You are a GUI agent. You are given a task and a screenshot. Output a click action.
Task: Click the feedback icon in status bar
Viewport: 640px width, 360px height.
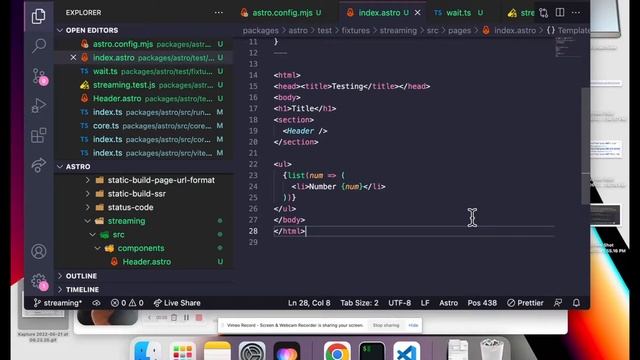click(558, 303)
